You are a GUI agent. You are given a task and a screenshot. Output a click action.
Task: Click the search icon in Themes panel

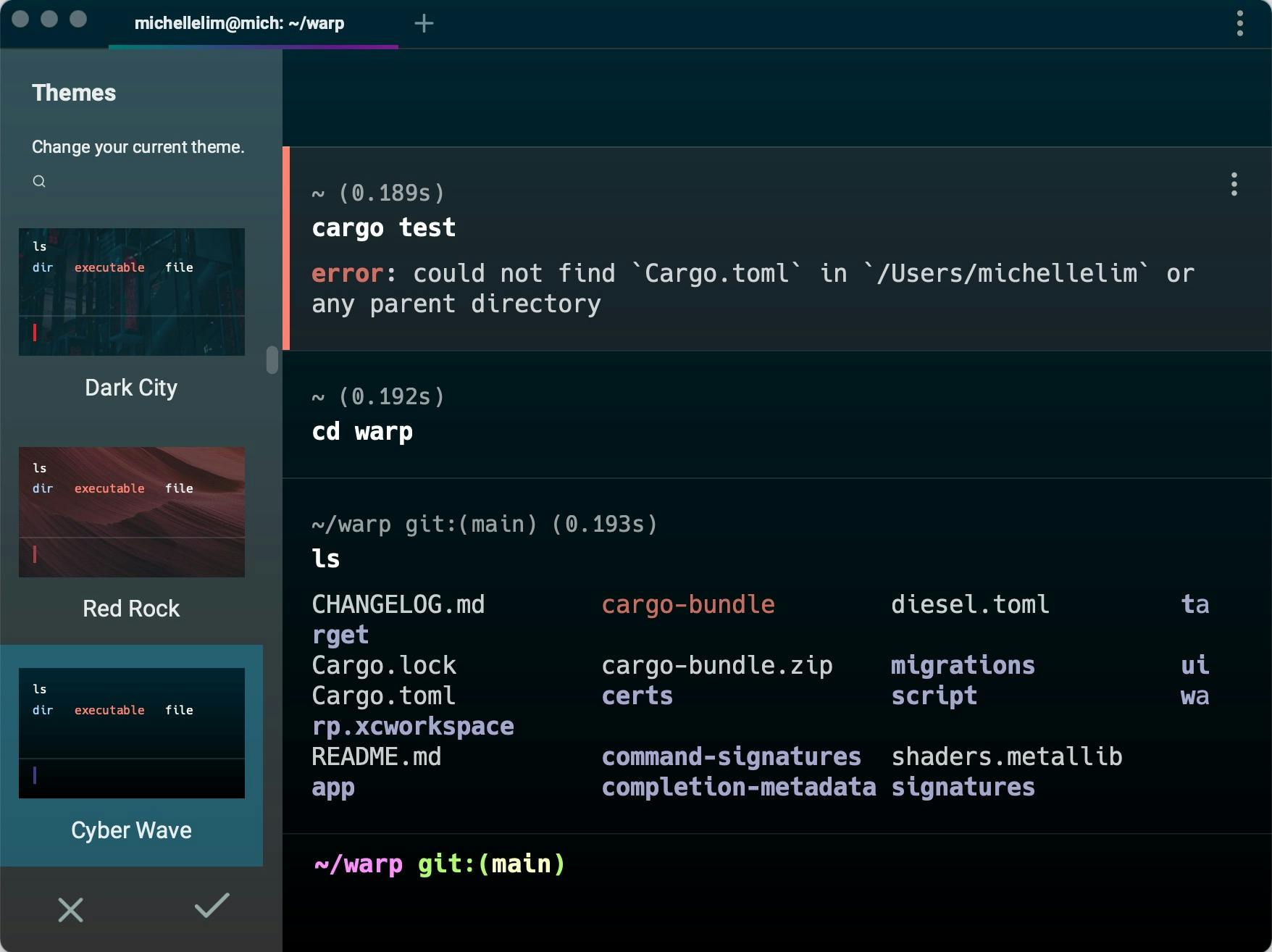point(39,181)
